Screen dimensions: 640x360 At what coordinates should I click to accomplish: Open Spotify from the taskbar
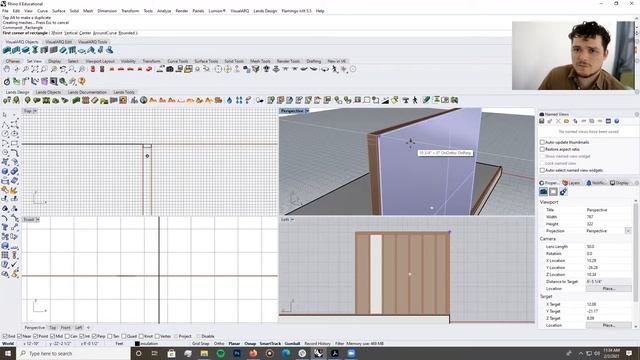click(x=220, y=353)
